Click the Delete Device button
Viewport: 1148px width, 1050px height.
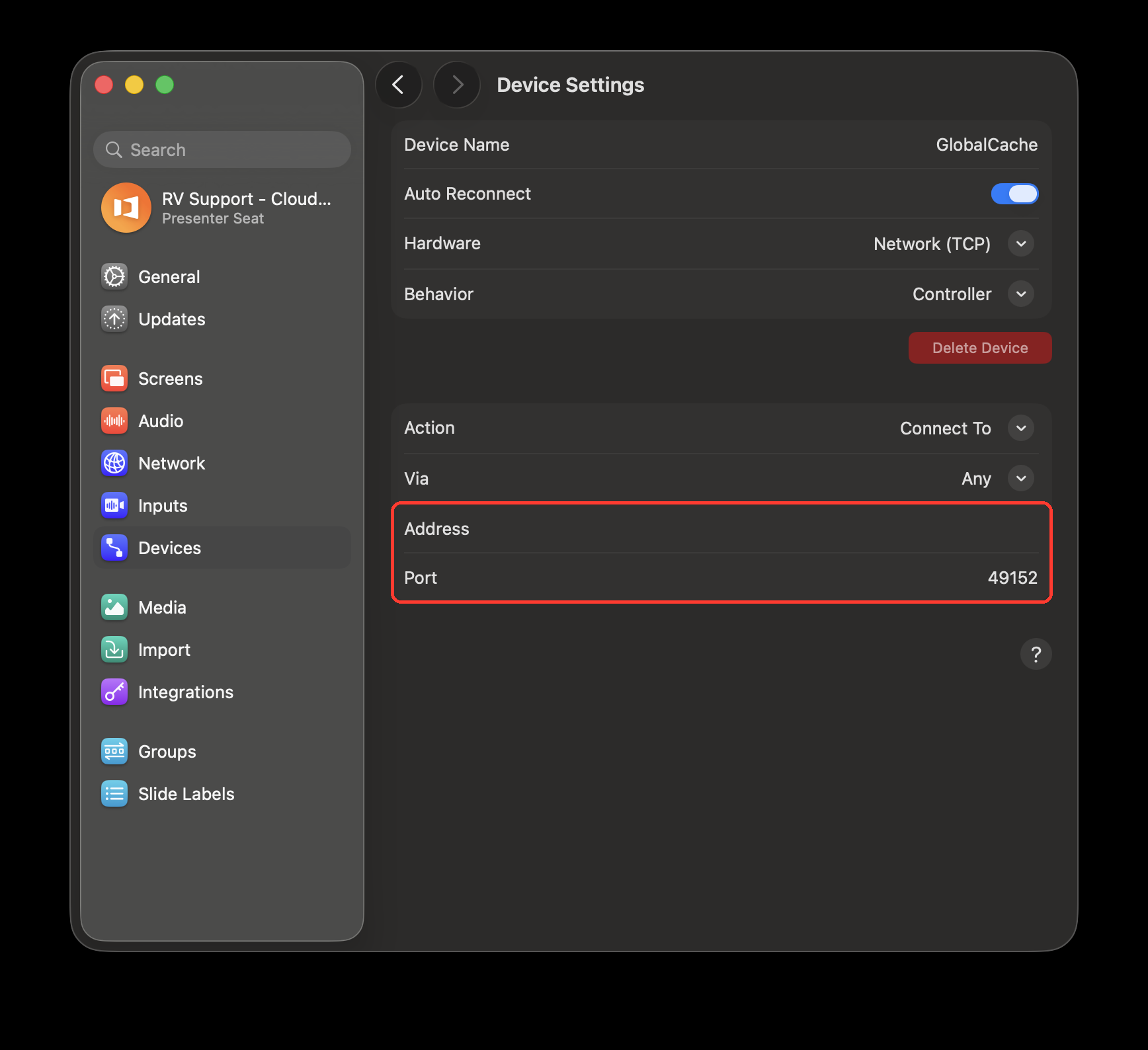point(980,348)
